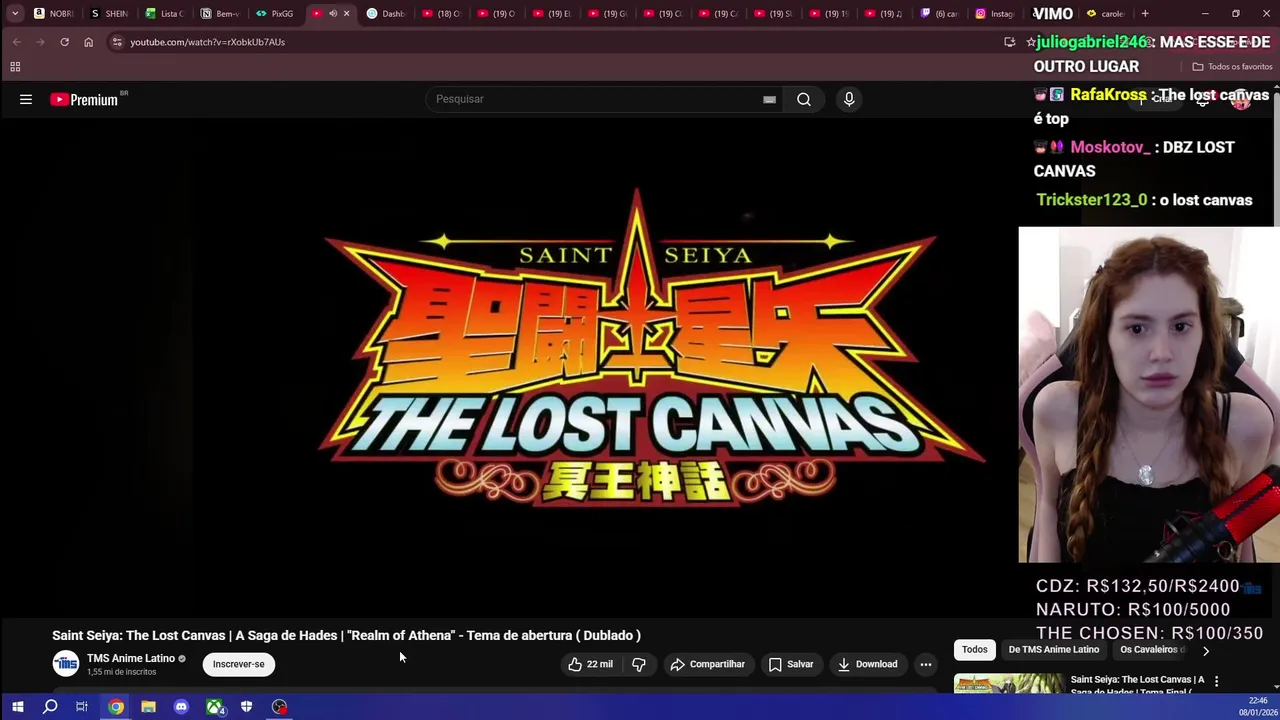Open the apps grid in bookmarks bar
The width and height of the screenshot is (1280, 720).
tap(15, 67)
